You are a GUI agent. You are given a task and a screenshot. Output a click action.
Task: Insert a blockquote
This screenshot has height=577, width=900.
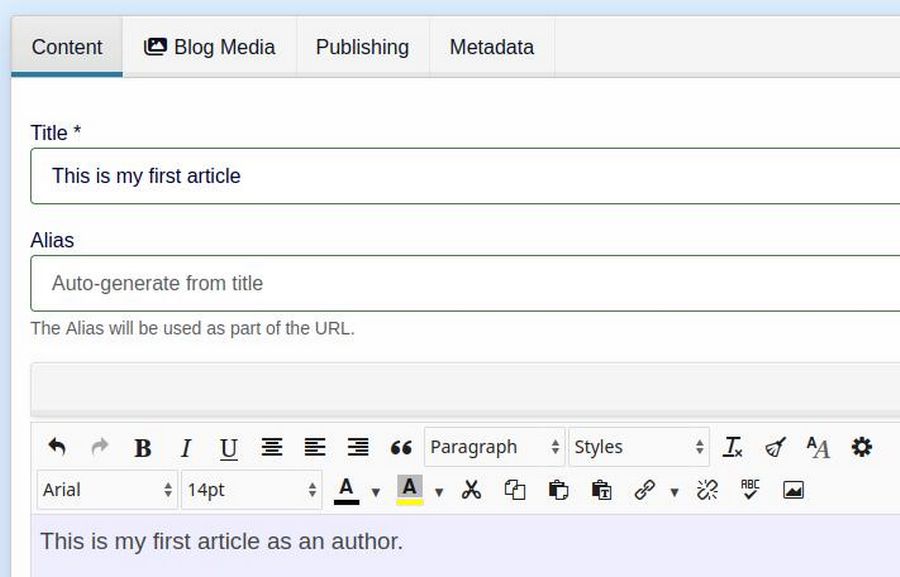click(x=401, y=448)
